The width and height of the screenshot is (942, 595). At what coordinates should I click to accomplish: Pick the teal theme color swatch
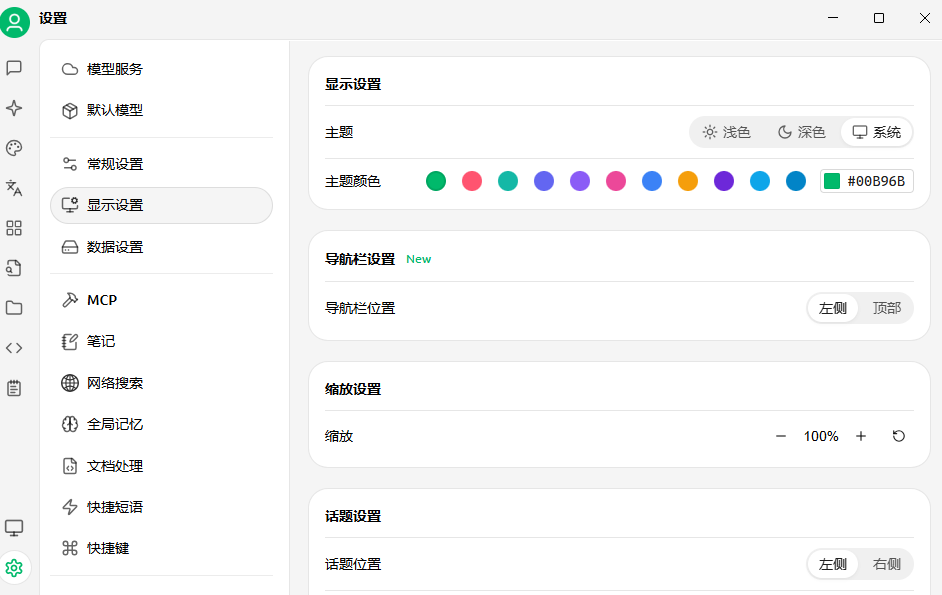click(x=508, y=181)
